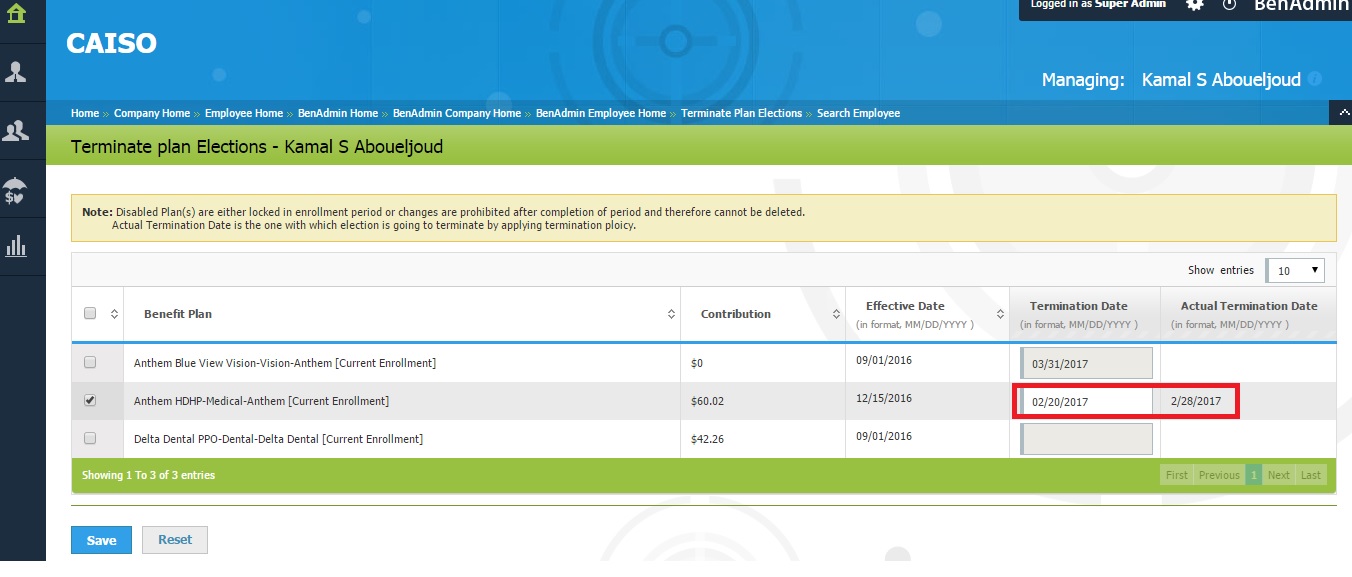Uncheck the Anthem HDHP-Medical checkbox
Screen dimensions: 1352x577
[90, 400]
